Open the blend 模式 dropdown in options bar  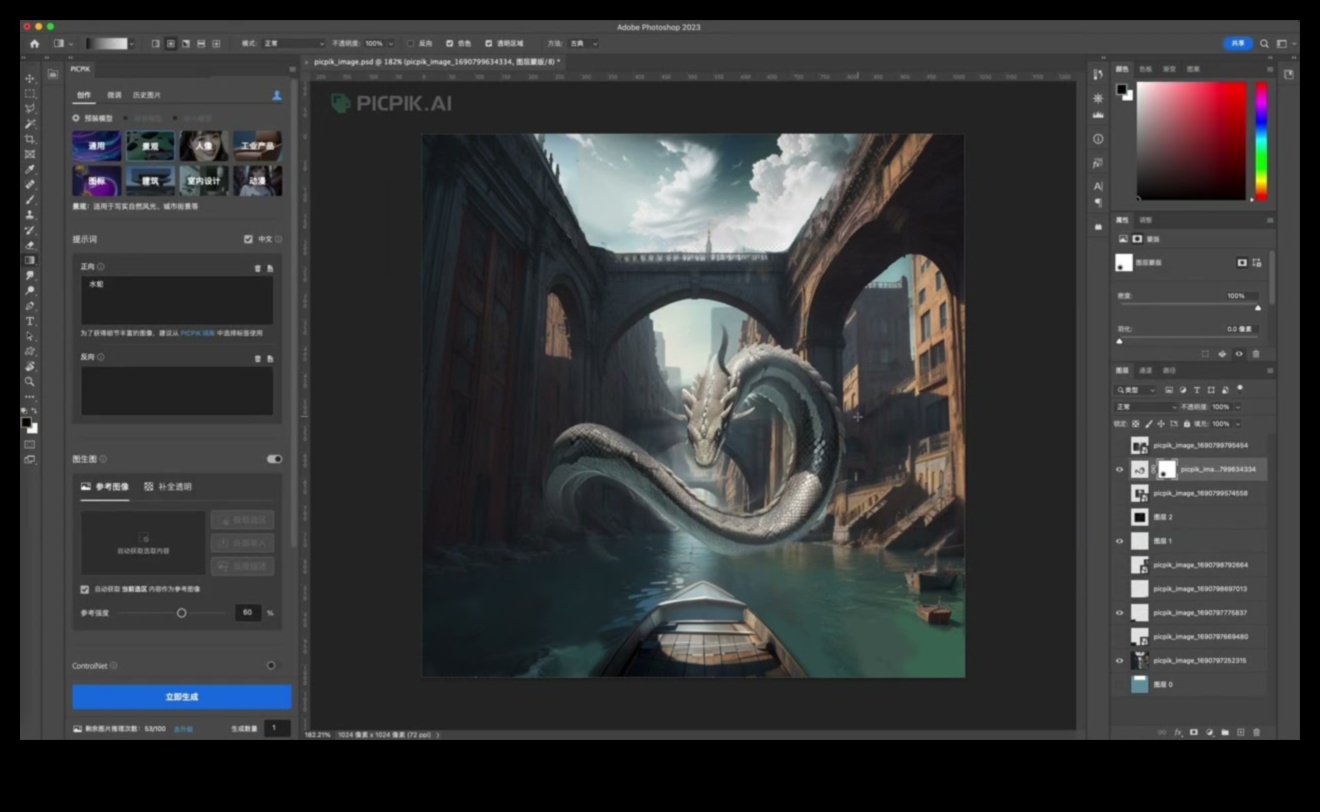[x=293, y=44]
